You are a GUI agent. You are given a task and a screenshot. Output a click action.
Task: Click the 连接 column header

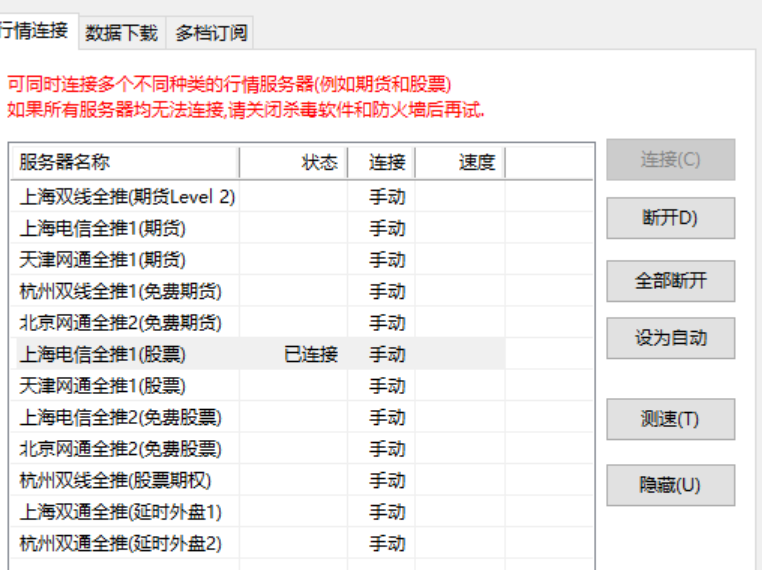tap(381, 162)
